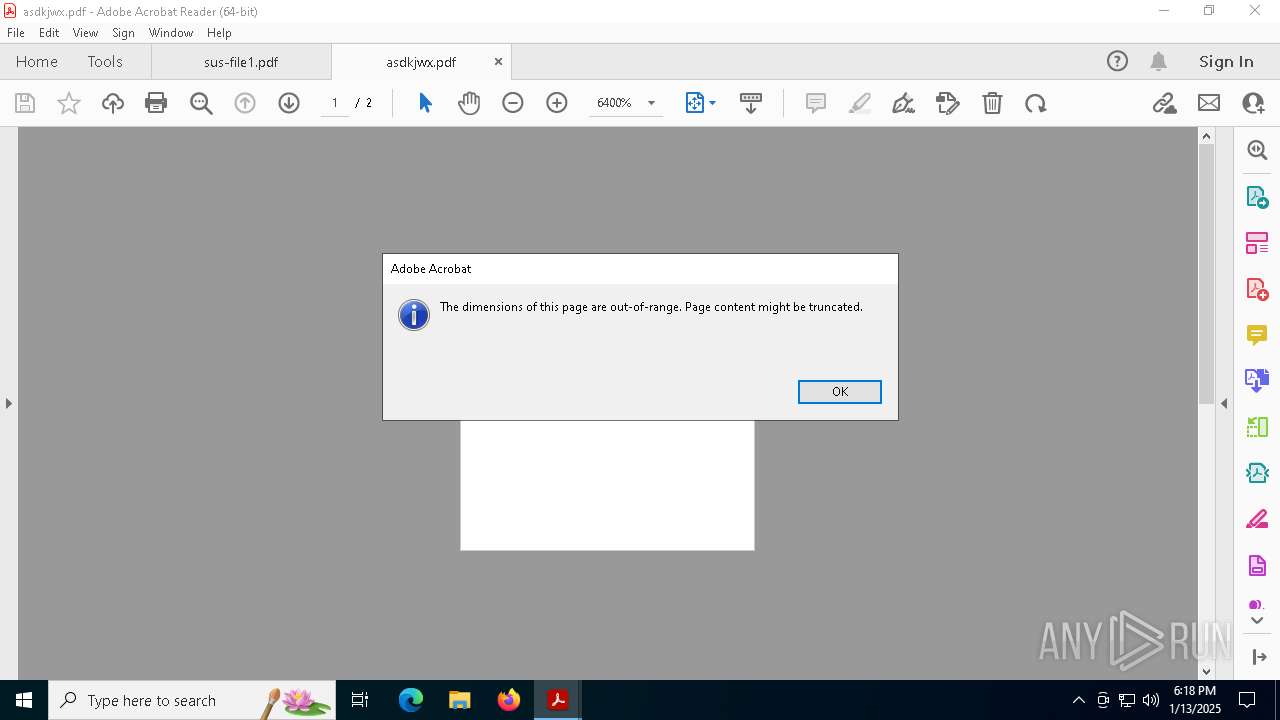Open the Help menu
Image resolution: width=1280 pixels, height=720 pixels.
pos(219,33)
